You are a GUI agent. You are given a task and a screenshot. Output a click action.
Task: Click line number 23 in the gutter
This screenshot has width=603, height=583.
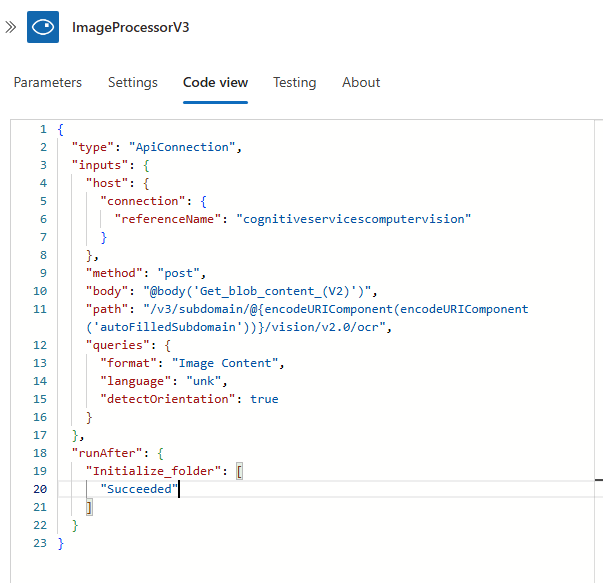(40, 543)
